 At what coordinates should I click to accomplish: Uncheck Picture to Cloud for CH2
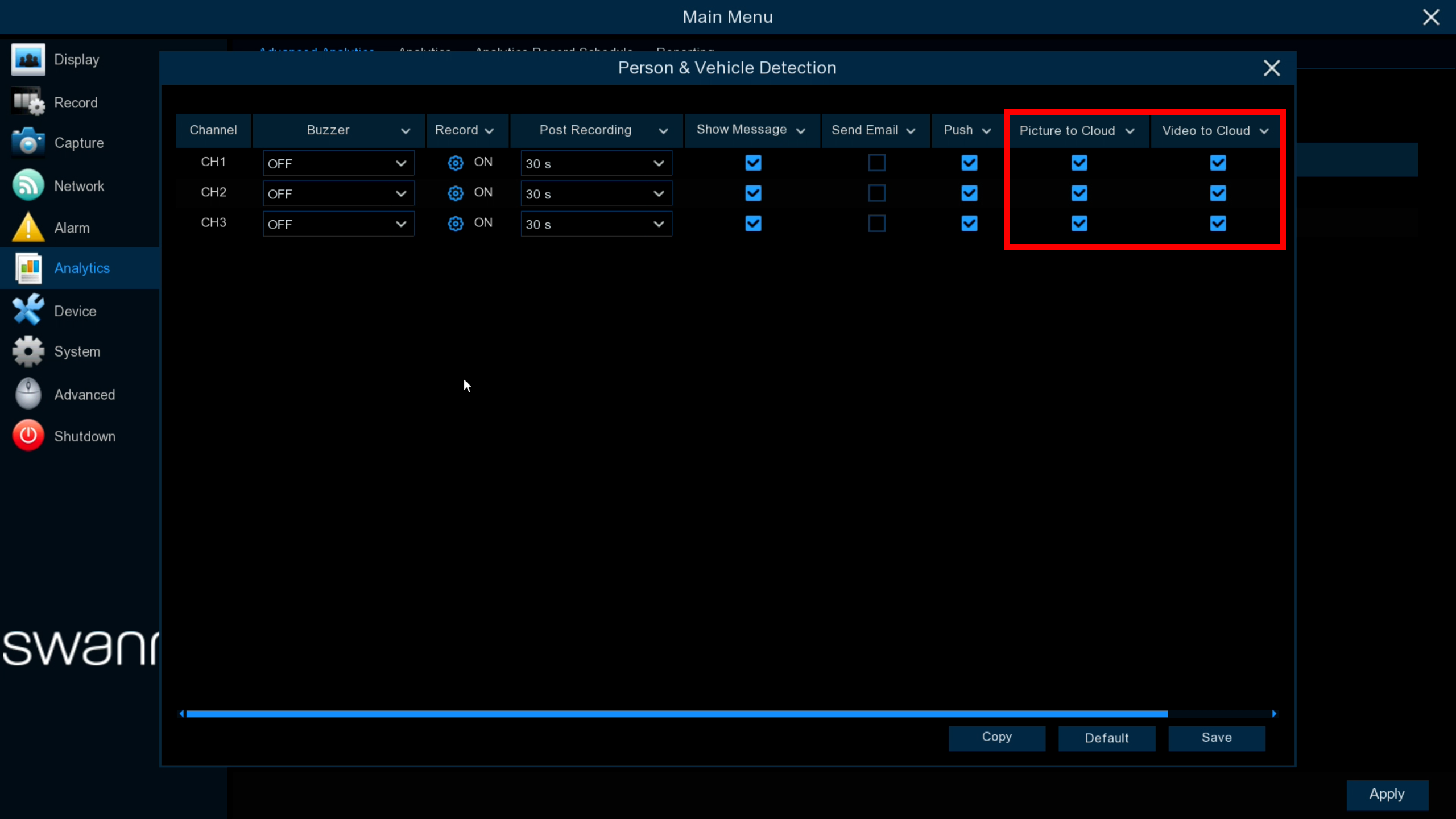(x=1079, y=193)
